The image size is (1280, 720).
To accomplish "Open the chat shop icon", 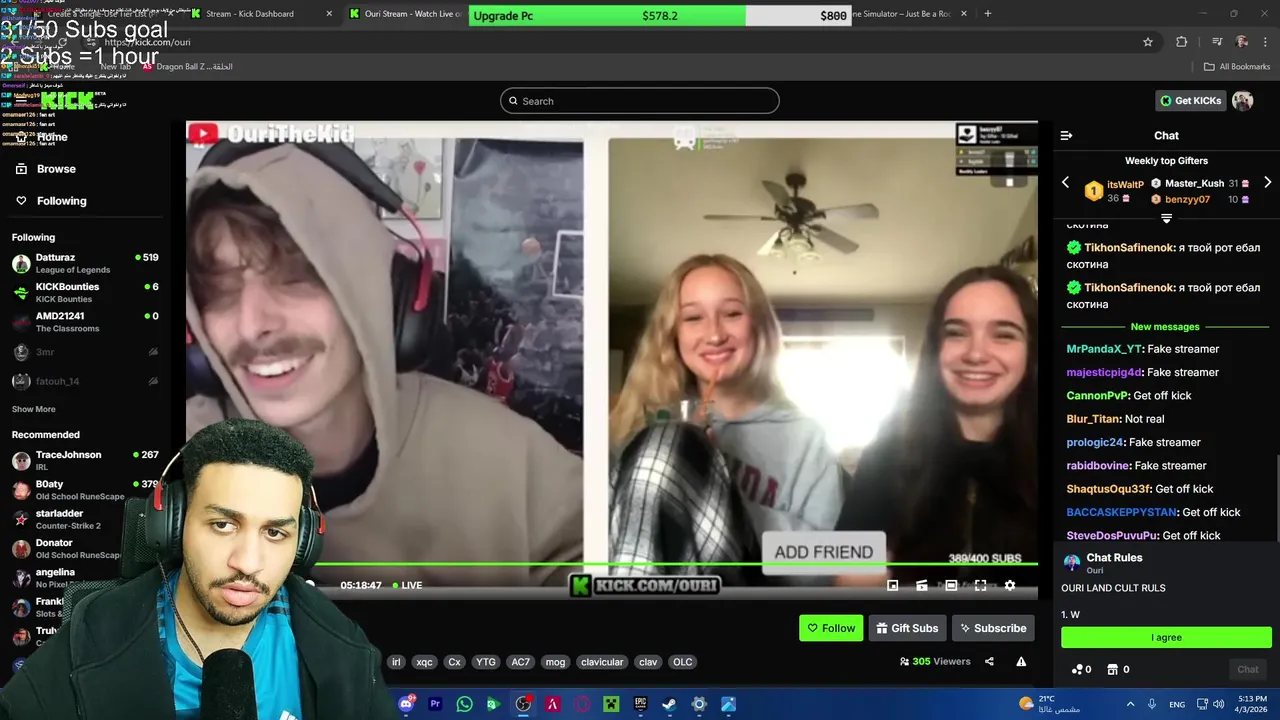I will click(x=1118, y=669).
